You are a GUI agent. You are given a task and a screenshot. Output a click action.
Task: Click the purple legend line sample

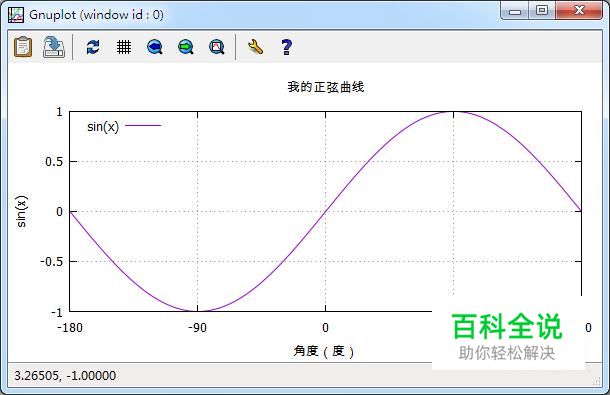[x=143, y=125]
